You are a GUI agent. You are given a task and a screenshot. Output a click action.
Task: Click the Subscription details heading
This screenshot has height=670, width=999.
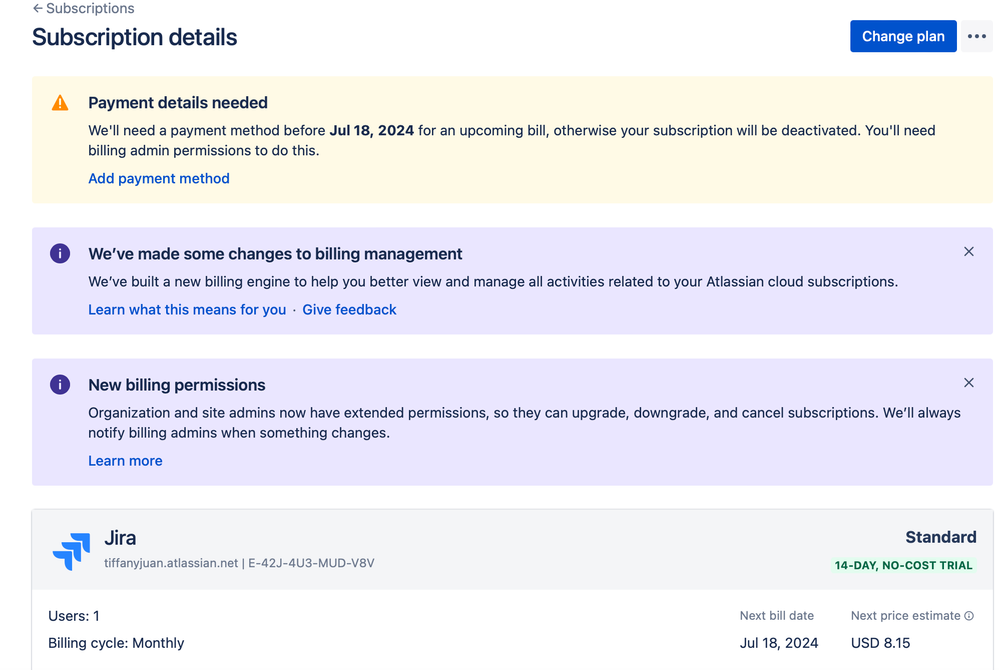(134, 38)
